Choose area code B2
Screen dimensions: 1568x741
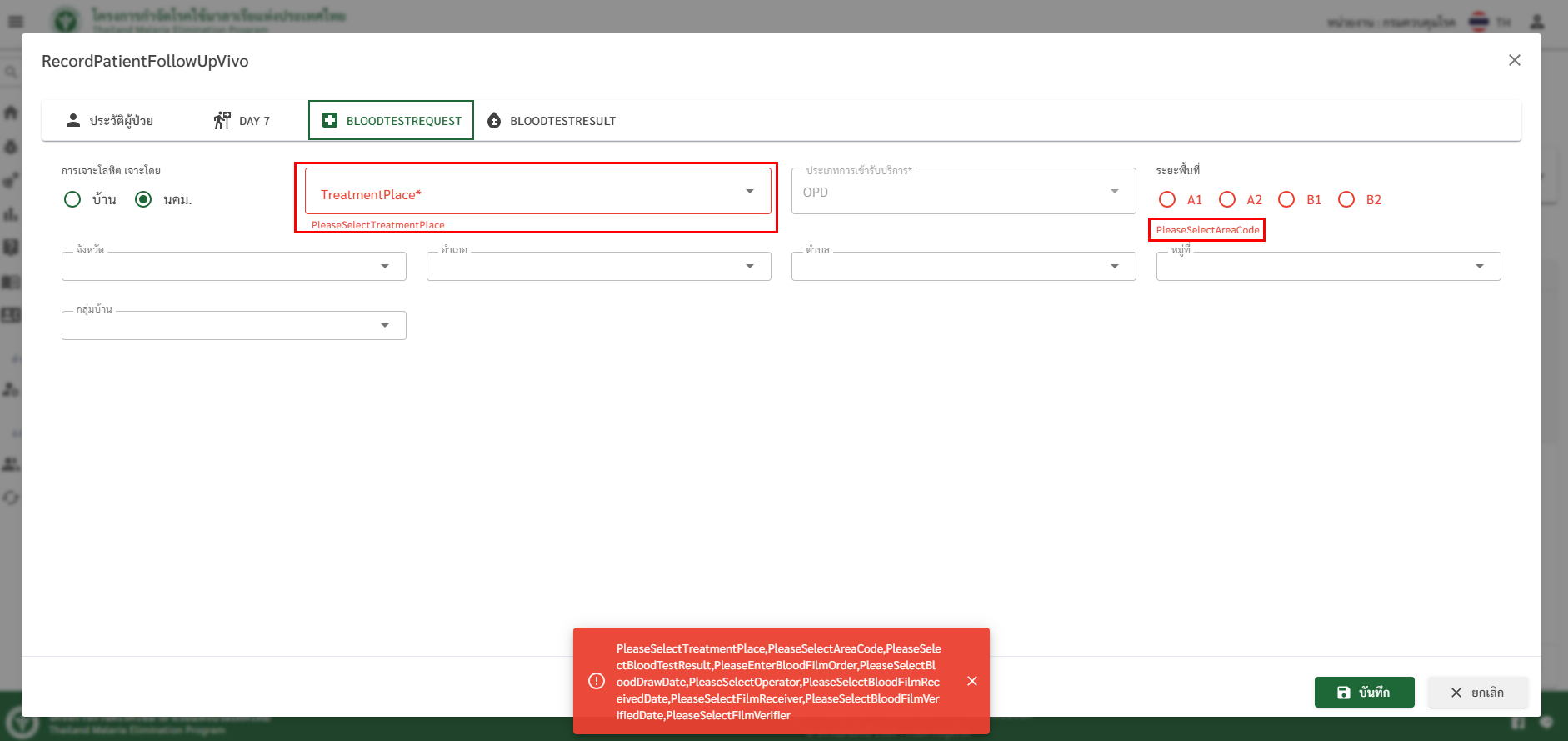tap(1346, 199)
